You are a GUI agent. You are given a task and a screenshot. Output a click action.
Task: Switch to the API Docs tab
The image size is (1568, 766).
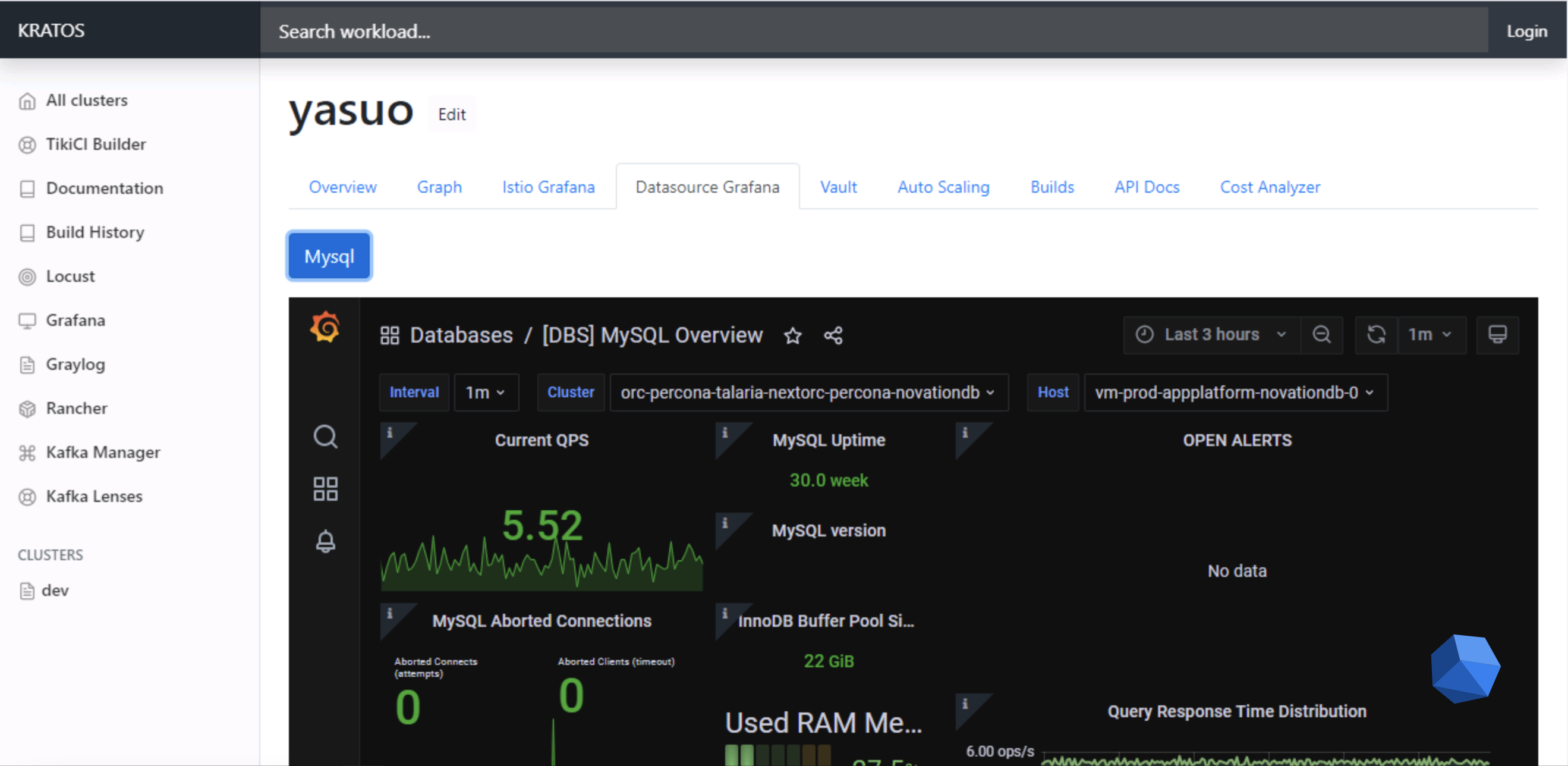pos(1147,187)
